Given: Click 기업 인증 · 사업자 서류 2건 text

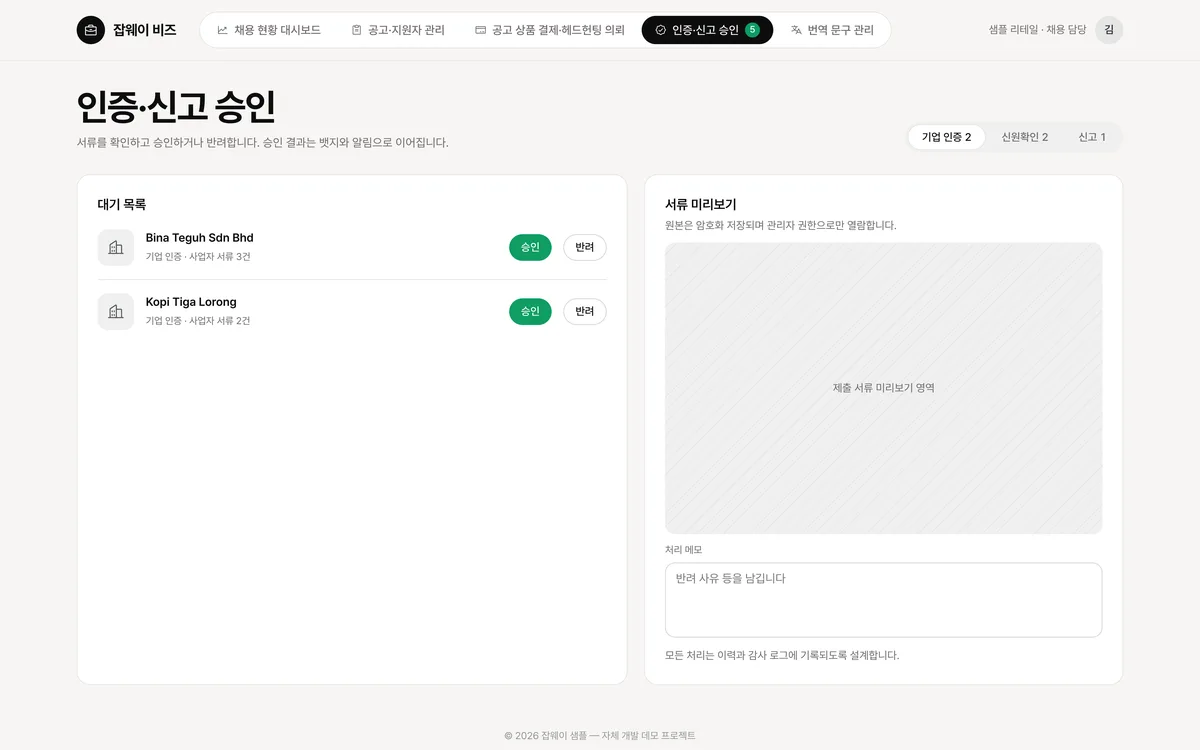Looking at the screenshot, I should pyautogui.click(x=198, y=321).
